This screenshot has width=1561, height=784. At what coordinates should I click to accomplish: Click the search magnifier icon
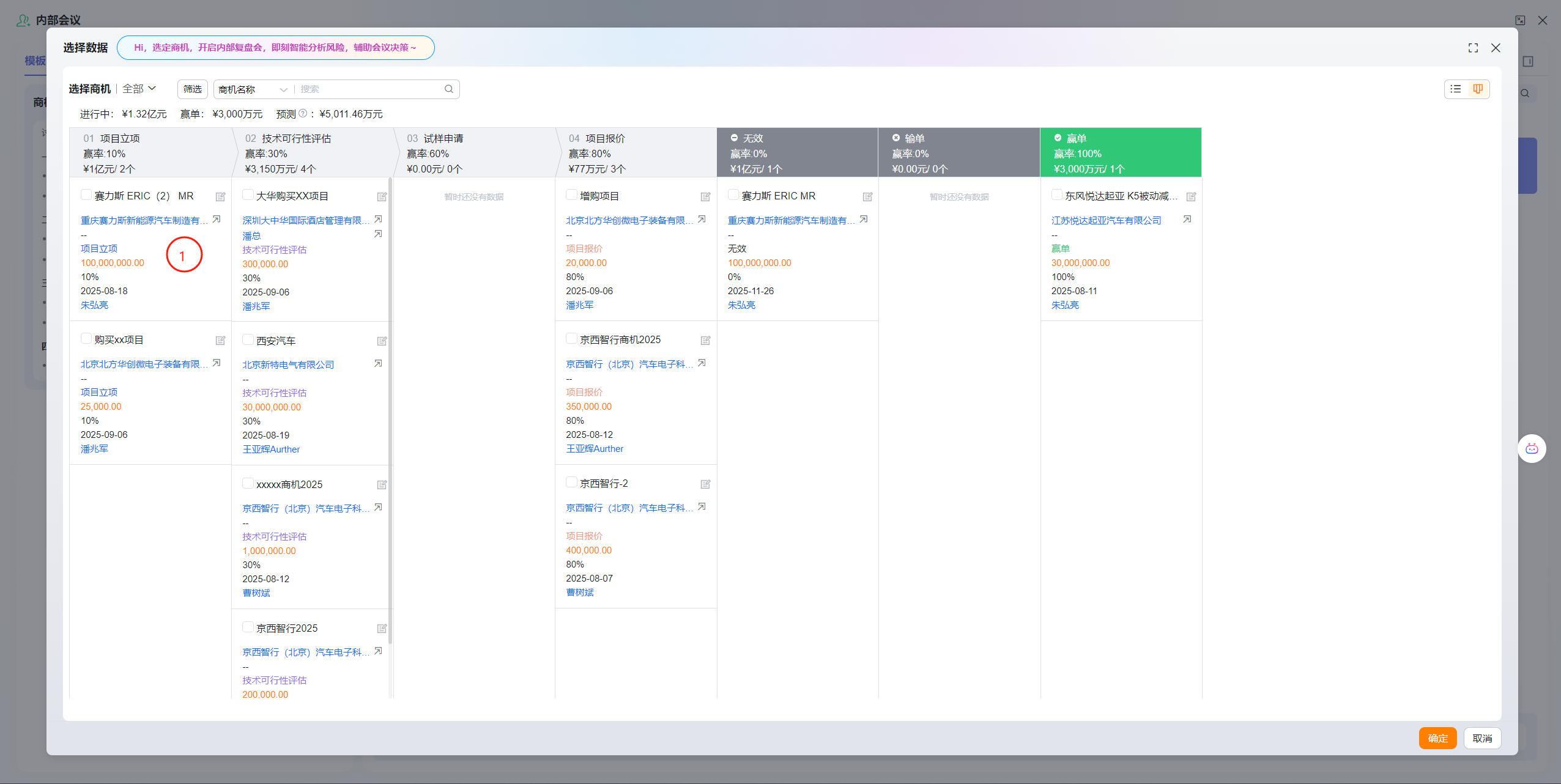tap(449, 89)
